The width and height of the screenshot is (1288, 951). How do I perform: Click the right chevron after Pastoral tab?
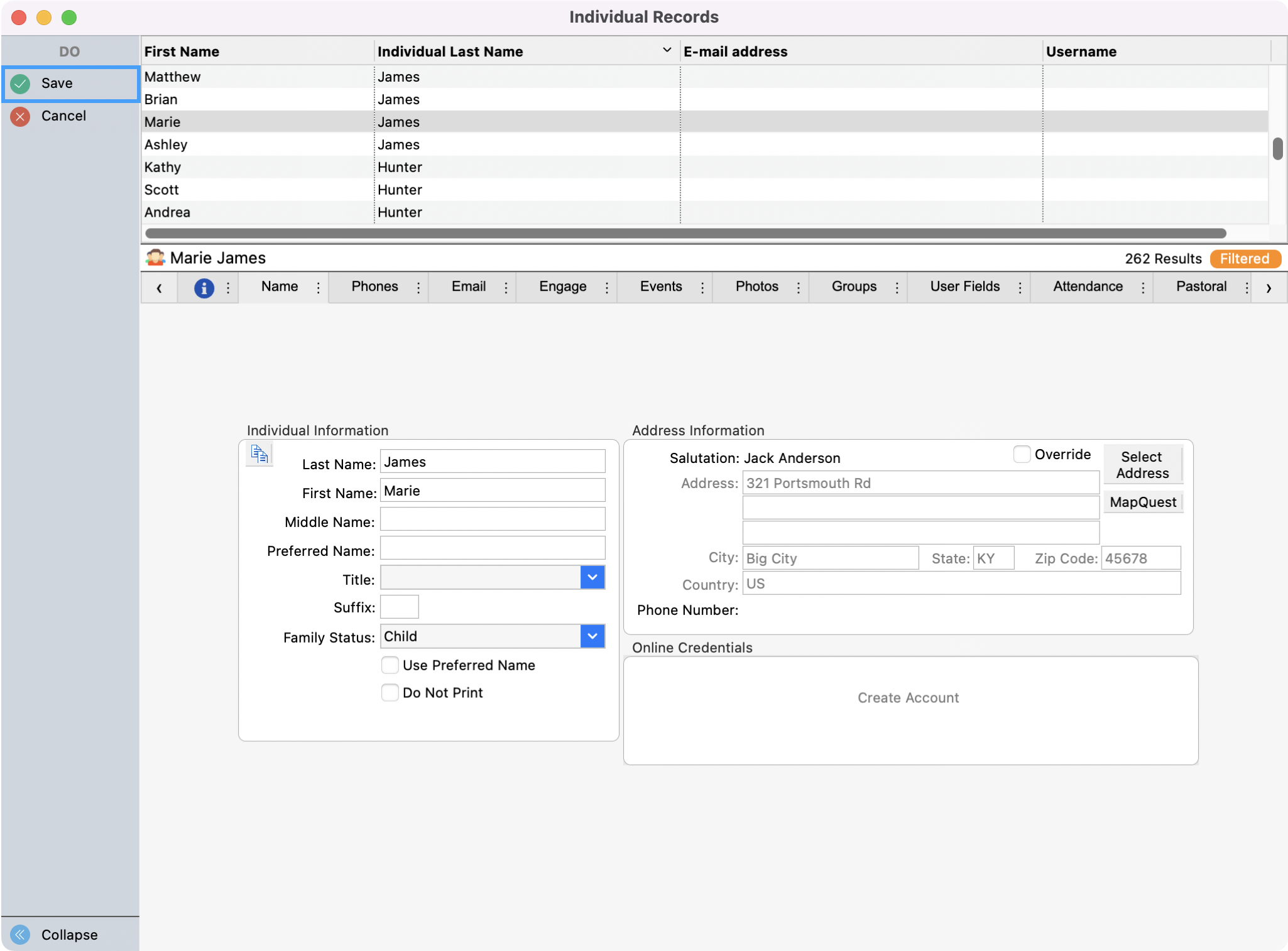pyautogui.click(x=1270, y=287)
